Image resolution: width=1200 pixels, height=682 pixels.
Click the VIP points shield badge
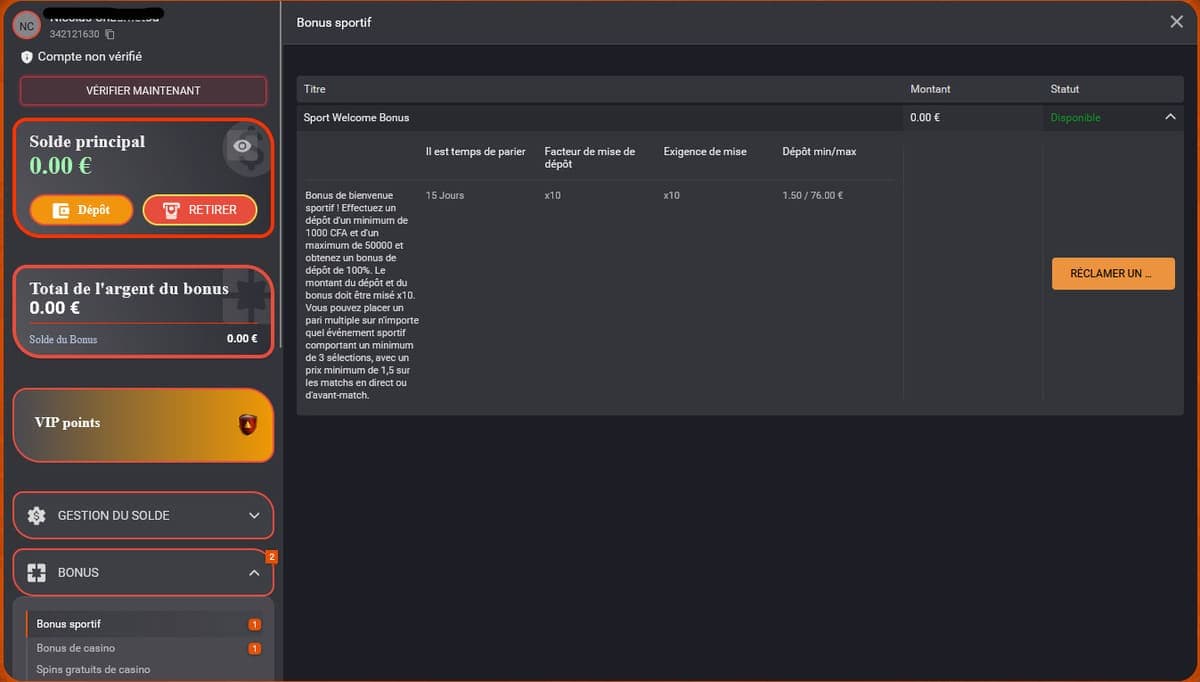pos(247,424)
